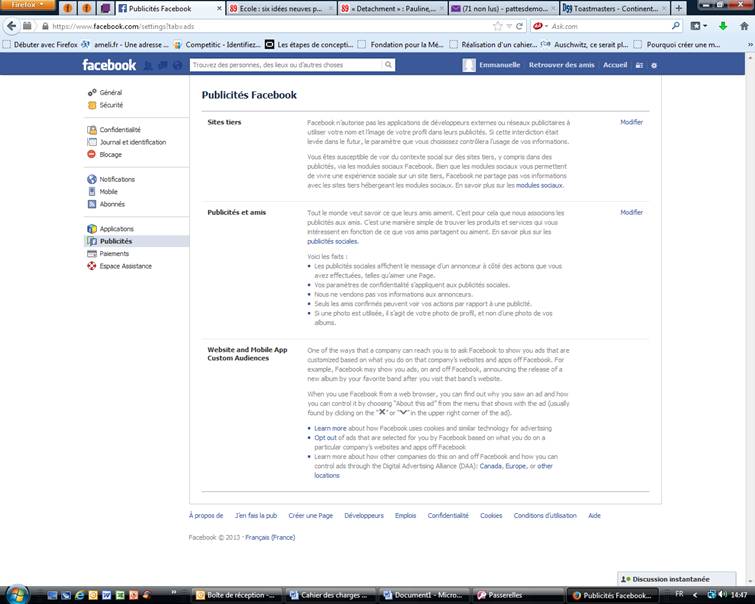Open the Firefox application menu button
The width and height of the screenshot is (755, 604).
coord(27,5)
